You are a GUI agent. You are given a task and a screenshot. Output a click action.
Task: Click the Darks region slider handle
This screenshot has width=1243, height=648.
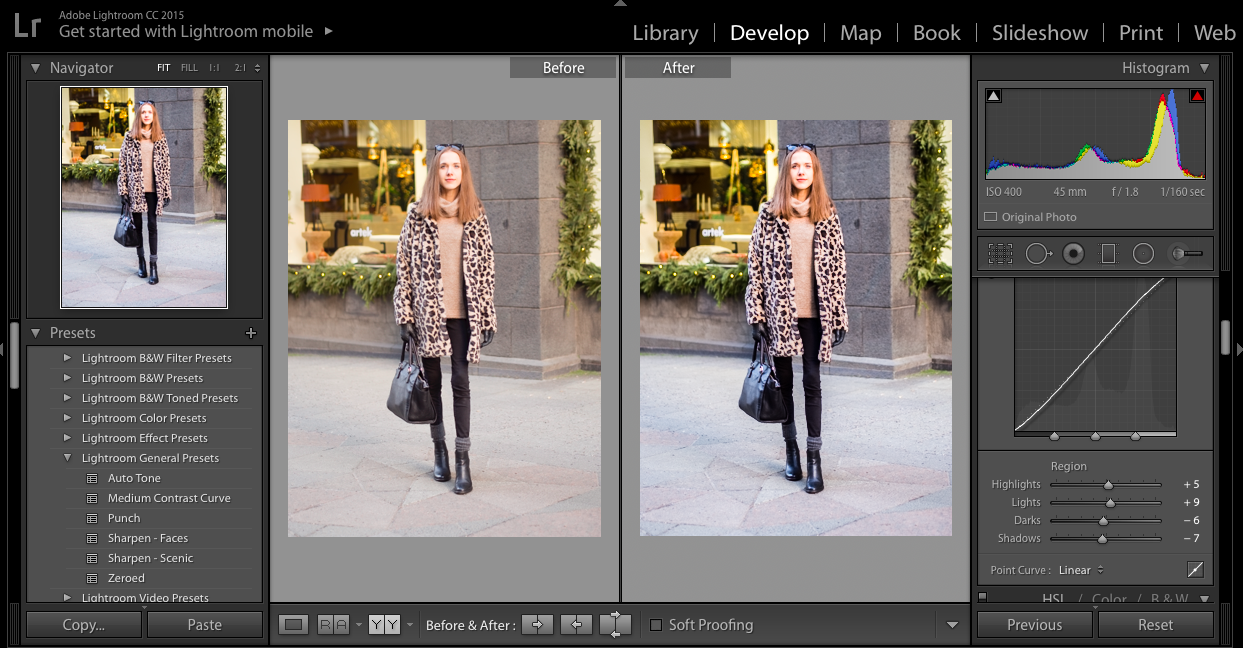pyautogui.click(x=1104, y=521)
